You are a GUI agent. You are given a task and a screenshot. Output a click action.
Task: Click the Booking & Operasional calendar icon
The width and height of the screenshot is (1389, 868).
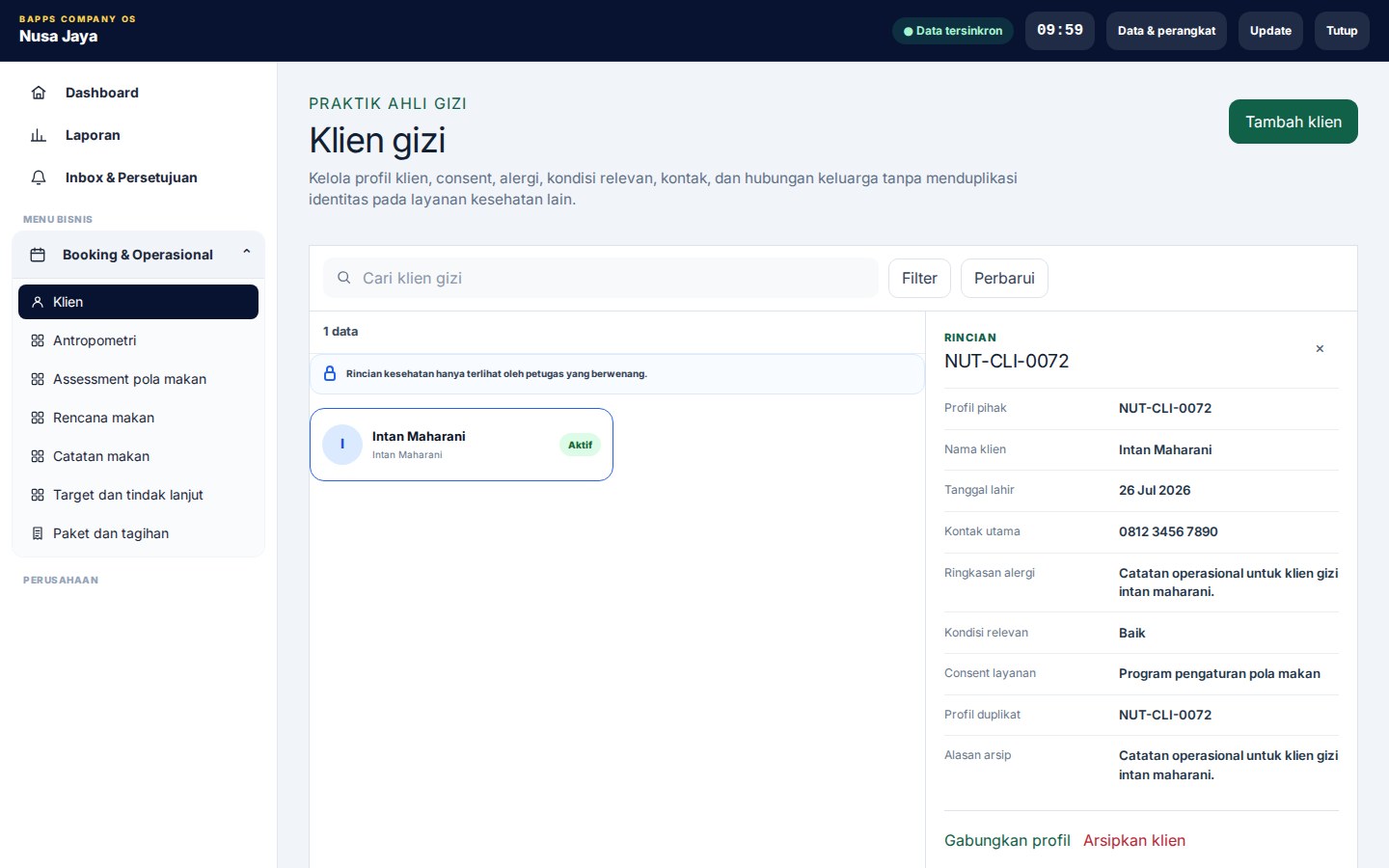tap(38, 255)
